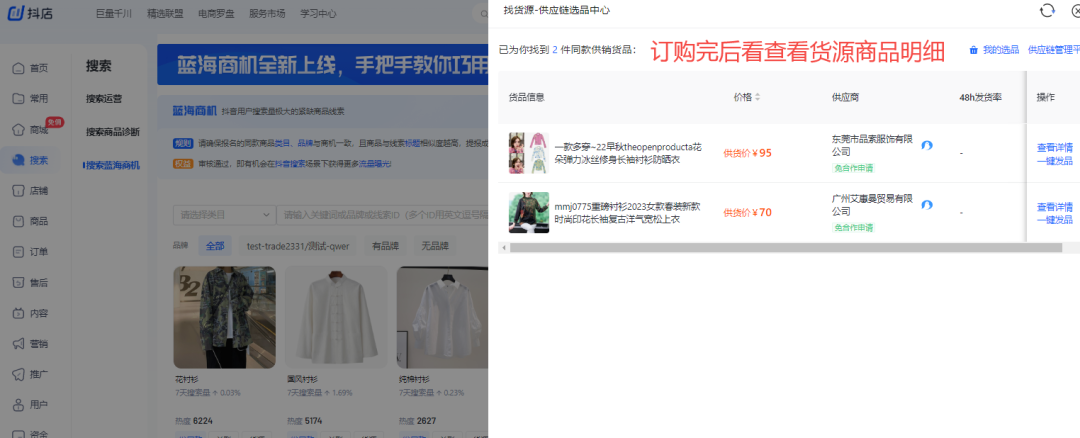Click the refresh icon in drawer header

1047,10
